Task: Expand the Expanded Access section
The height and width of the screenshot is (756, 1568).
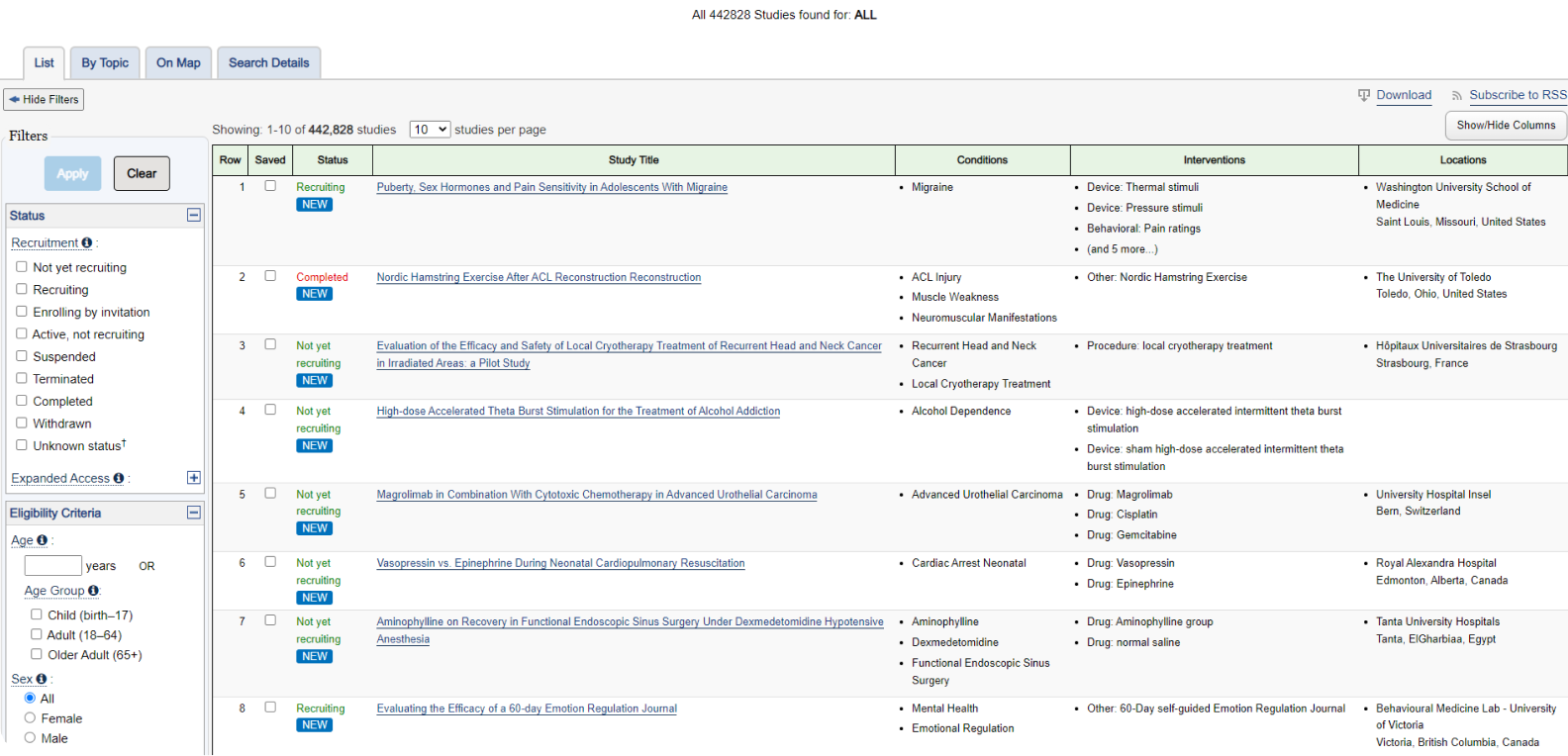Action: (194, 478)
